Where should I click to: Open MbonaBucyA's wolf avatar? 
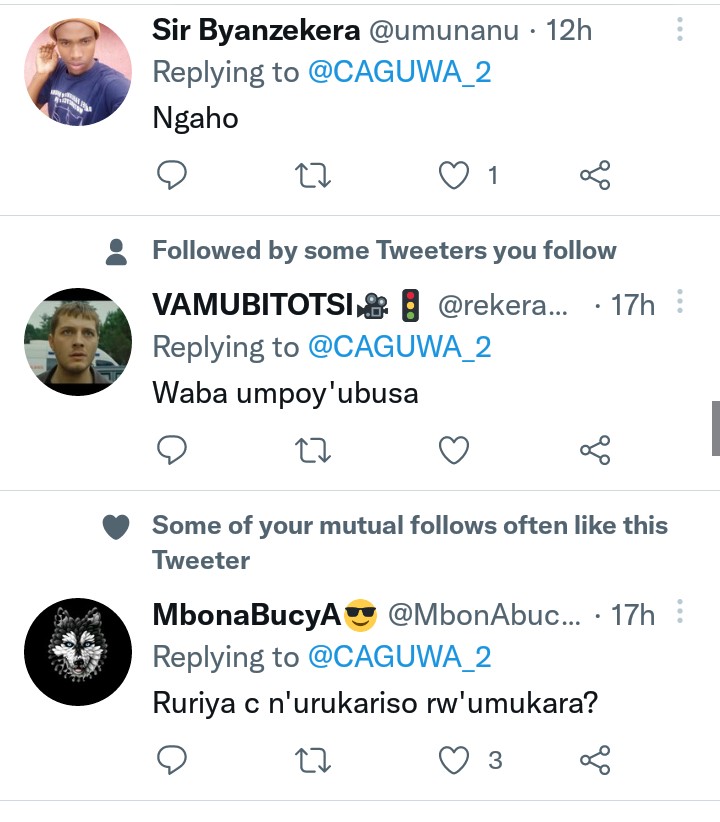[78, 652]
